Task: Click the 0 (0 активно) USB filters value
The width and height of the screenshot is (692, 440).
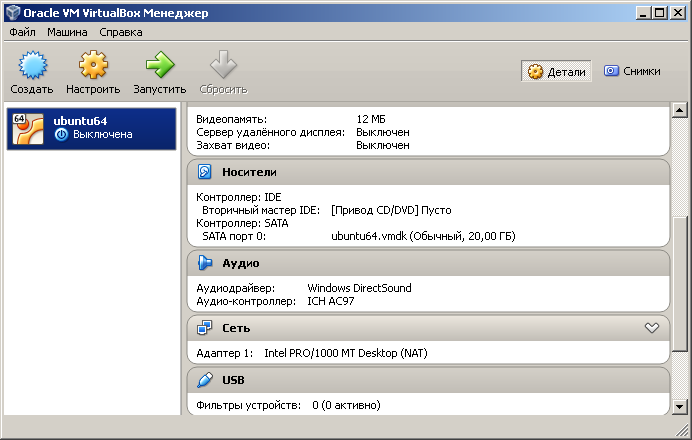Action: pyautogui.click(x=346, y=405)
